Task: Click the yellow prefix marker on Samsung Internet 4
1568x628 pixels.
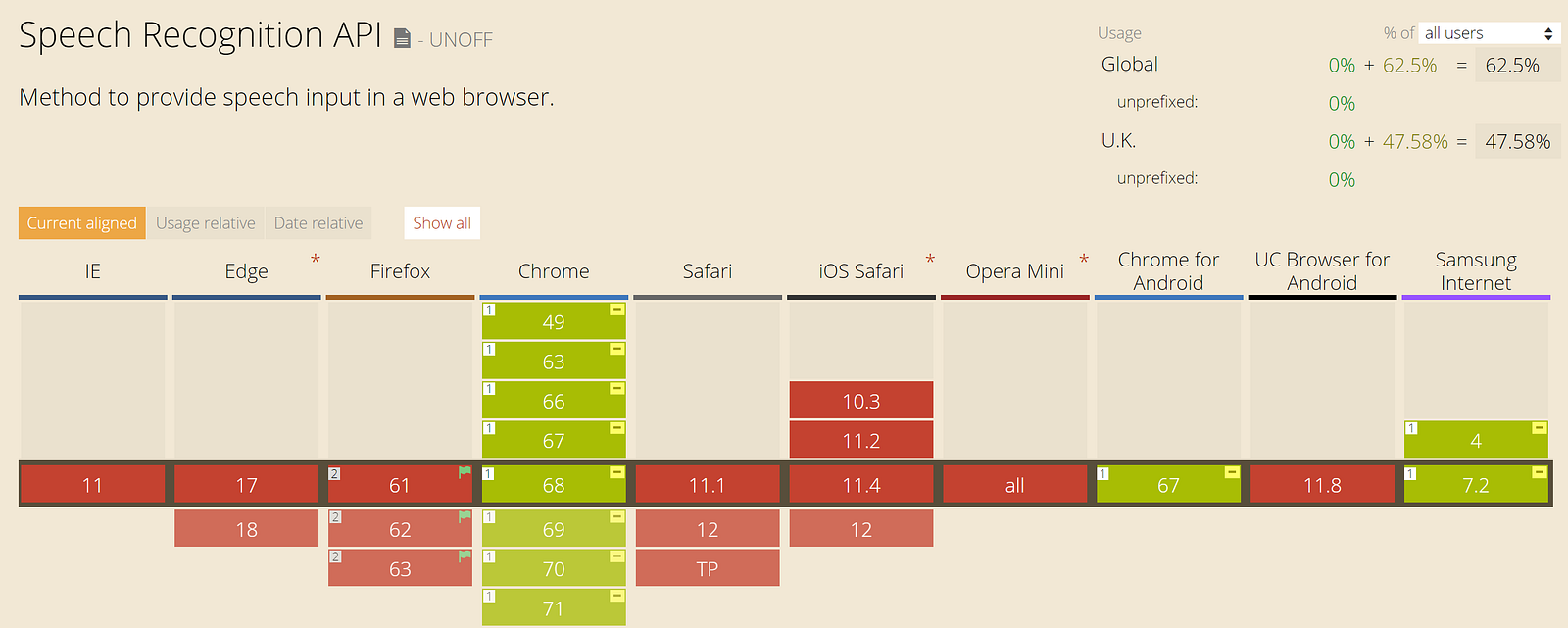Action: pos(1540,428)
